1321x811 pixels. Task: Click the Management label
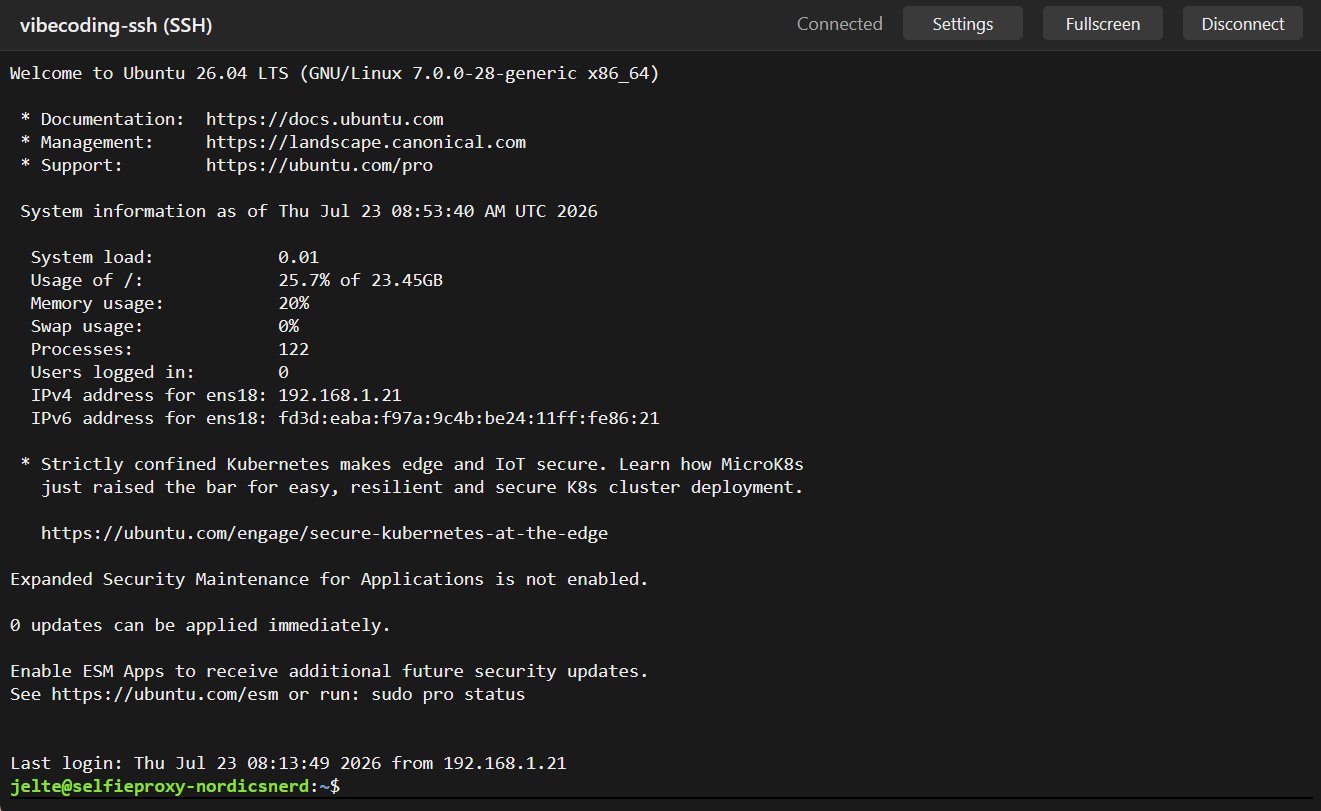[97, 142]
